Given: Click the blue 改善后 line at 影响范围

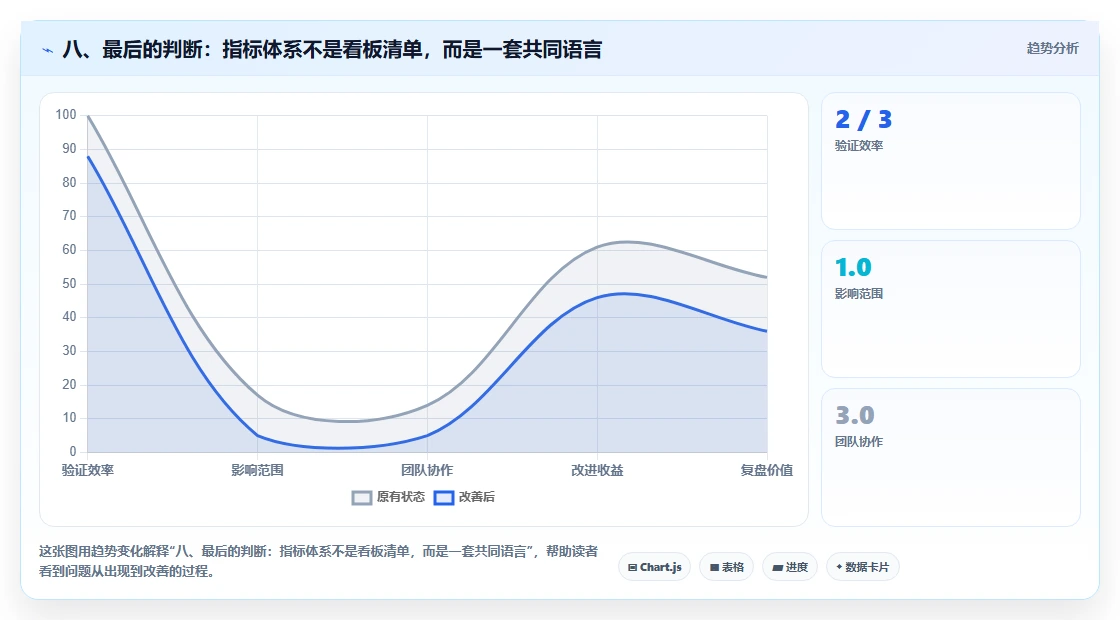Looking at the screenshot, I should 257,435.
